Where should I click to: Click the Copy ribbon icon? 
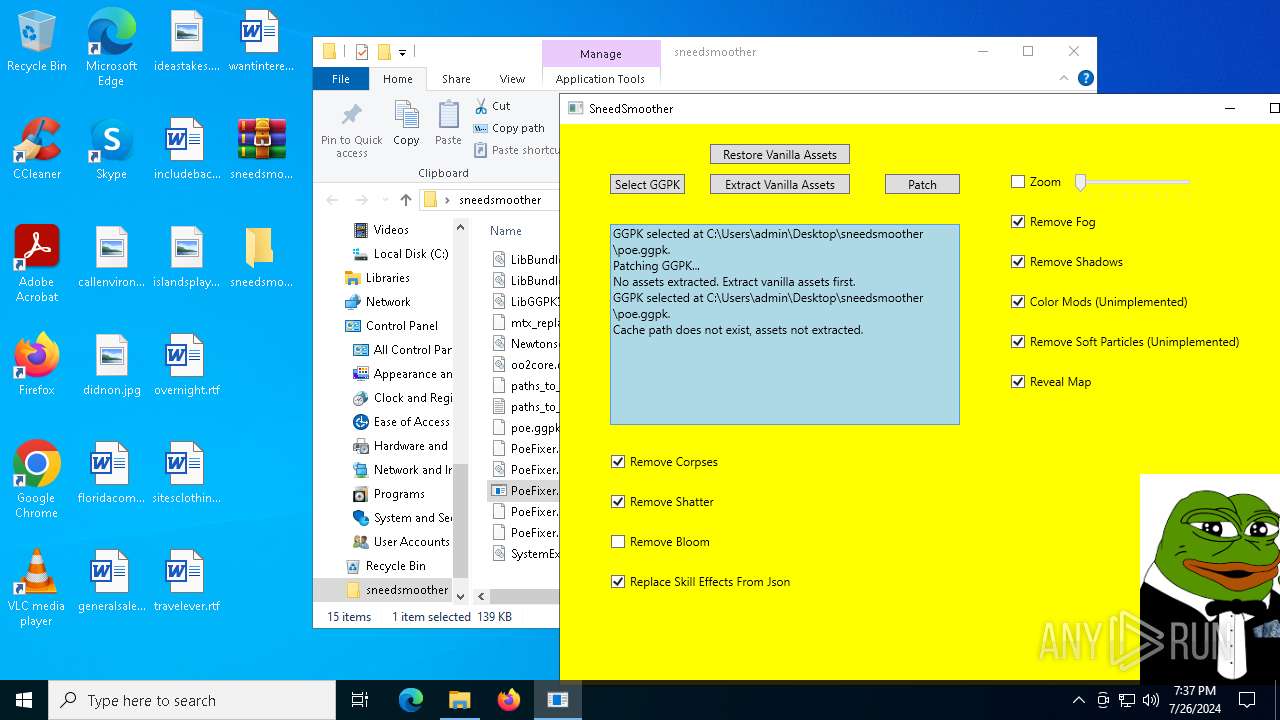pos(406,124)
